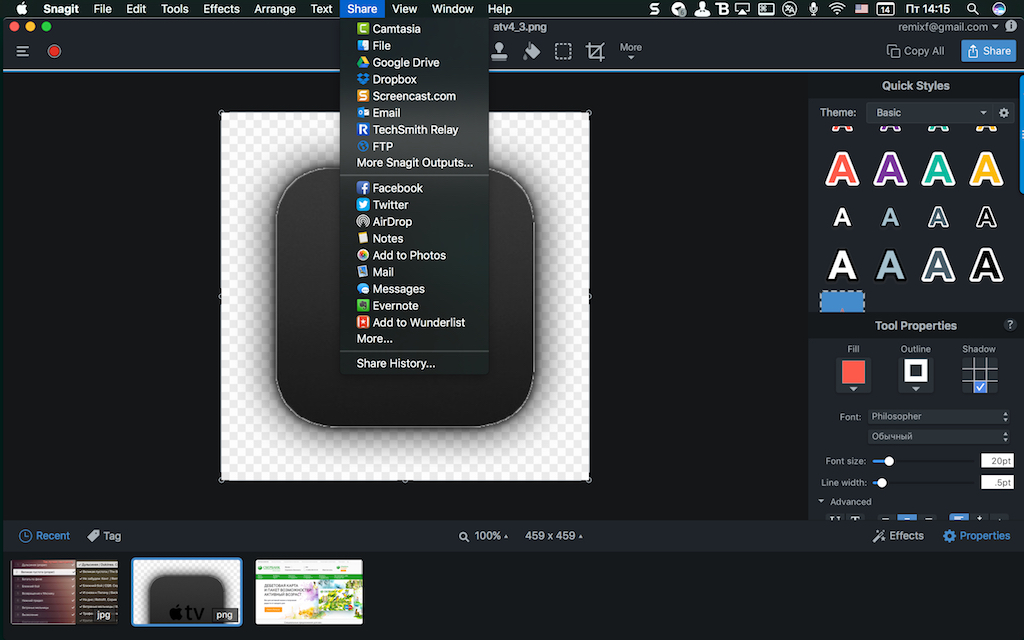
Task: Click the blue Share button
Action: pos(989,51)
